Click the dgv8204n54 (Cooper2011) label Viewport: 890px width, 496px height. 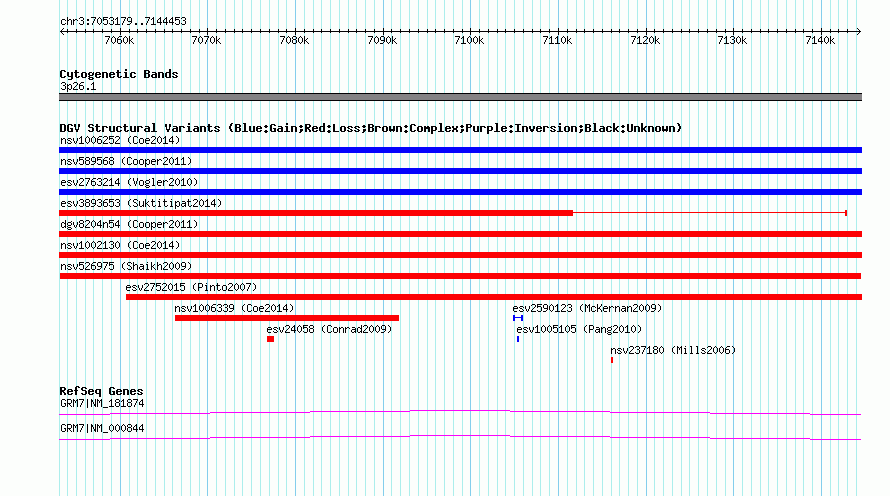129,224
